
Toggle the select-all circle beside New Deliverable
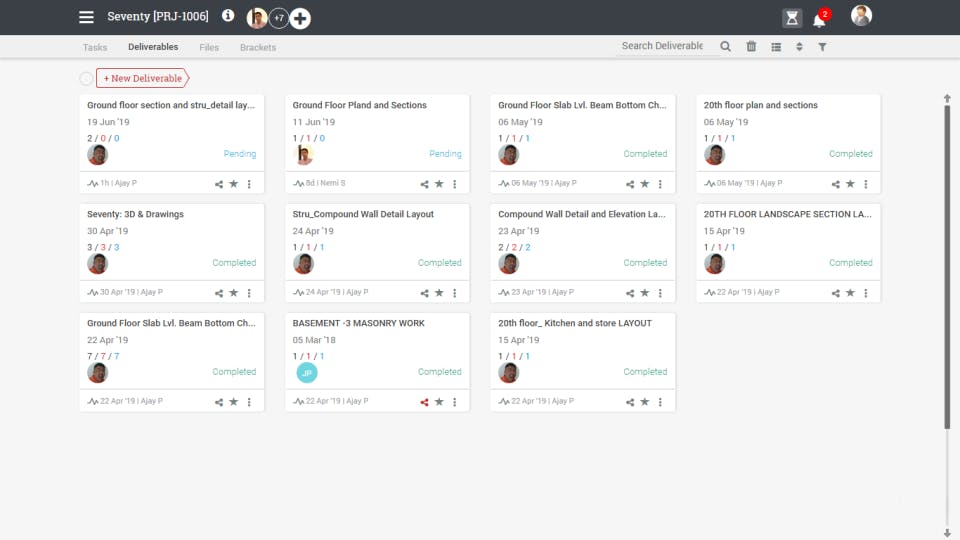(86, 78)
